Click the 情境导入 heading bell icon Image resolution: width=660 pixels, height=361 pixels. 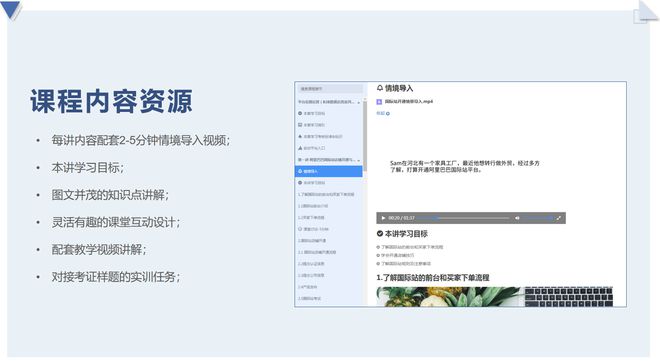click(380, 88)
